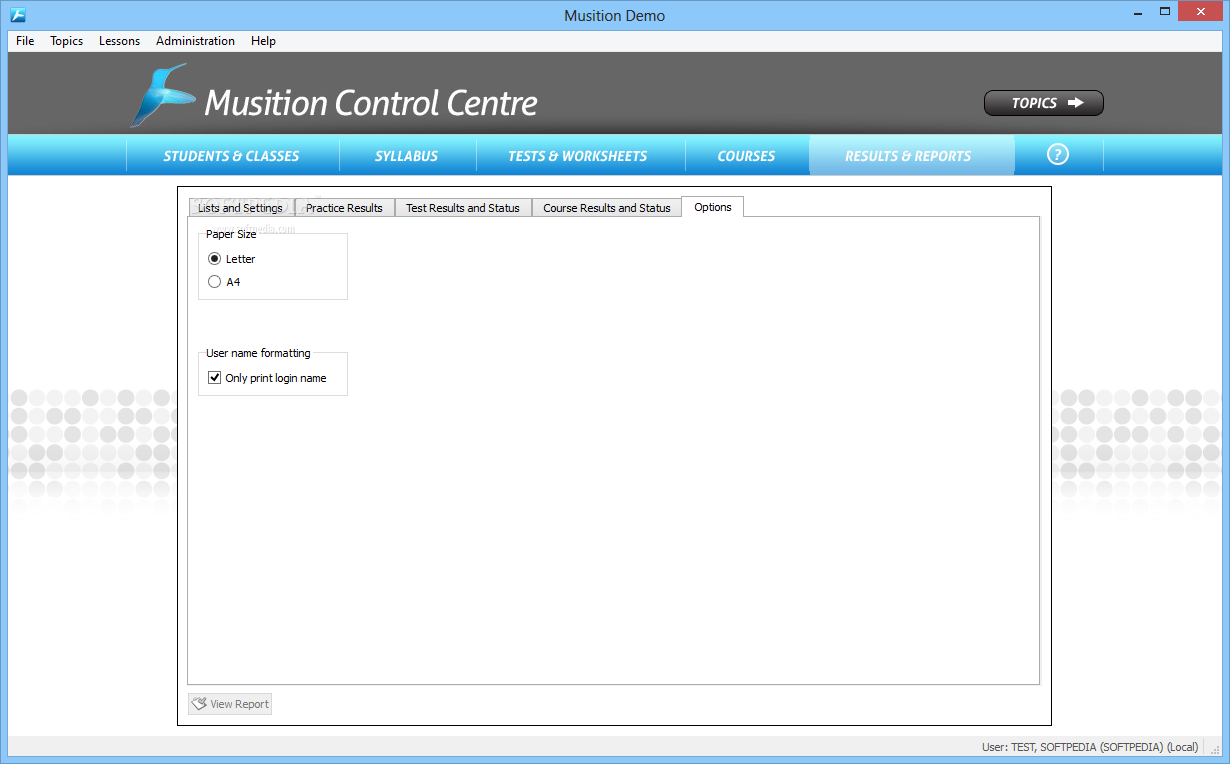1230x764 pixels.
Task: Click the Topics arrow button
Action: tap(1044, 103)
